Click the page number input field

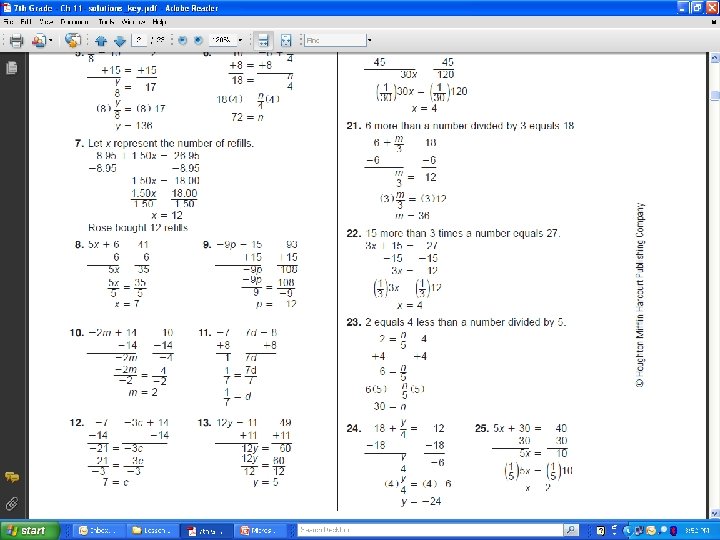point(139,40)
